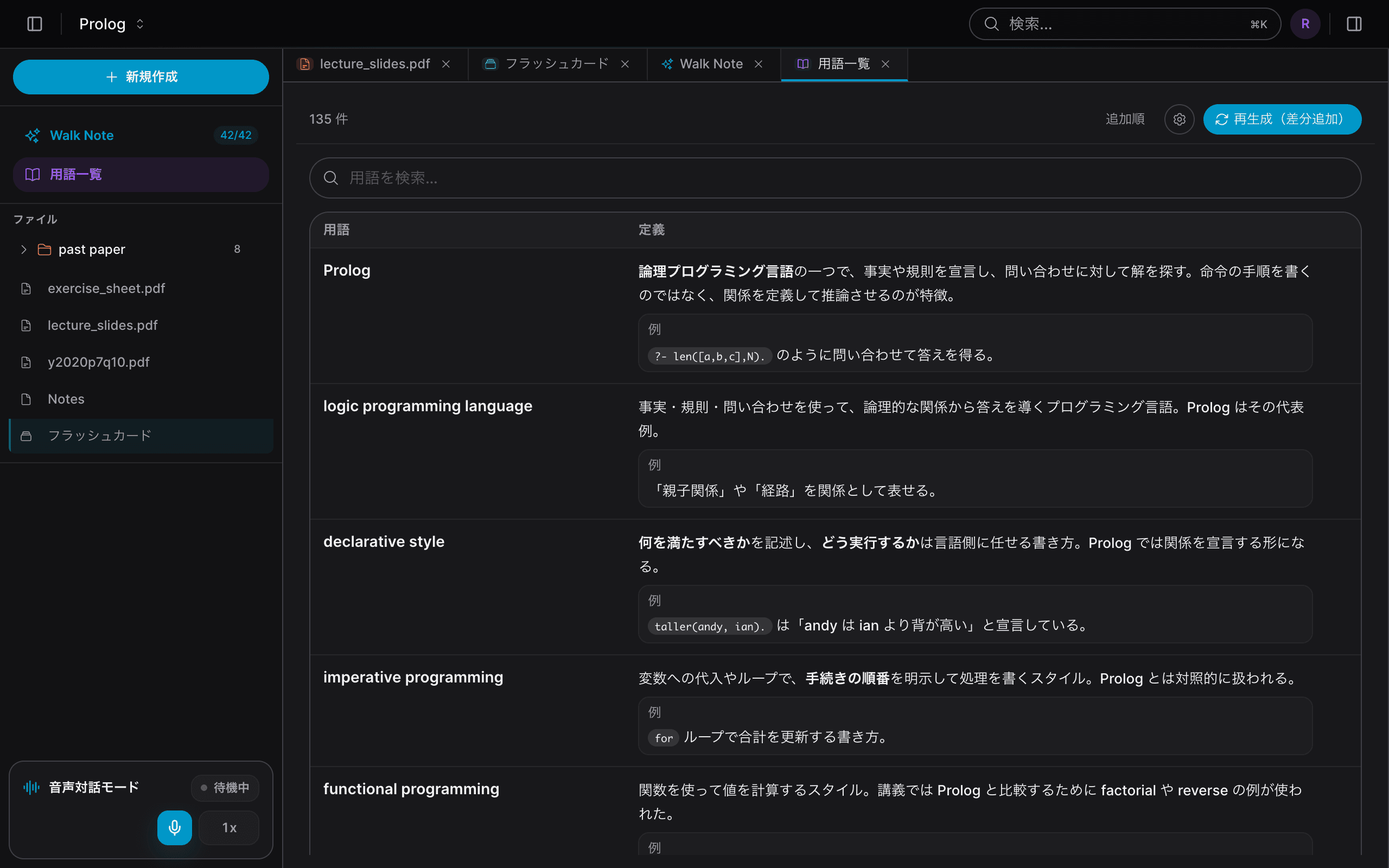Screen dimensions: 1389x868
Task: Click the y2020p7q10.pdf file icon
Action: pos(26,362)
